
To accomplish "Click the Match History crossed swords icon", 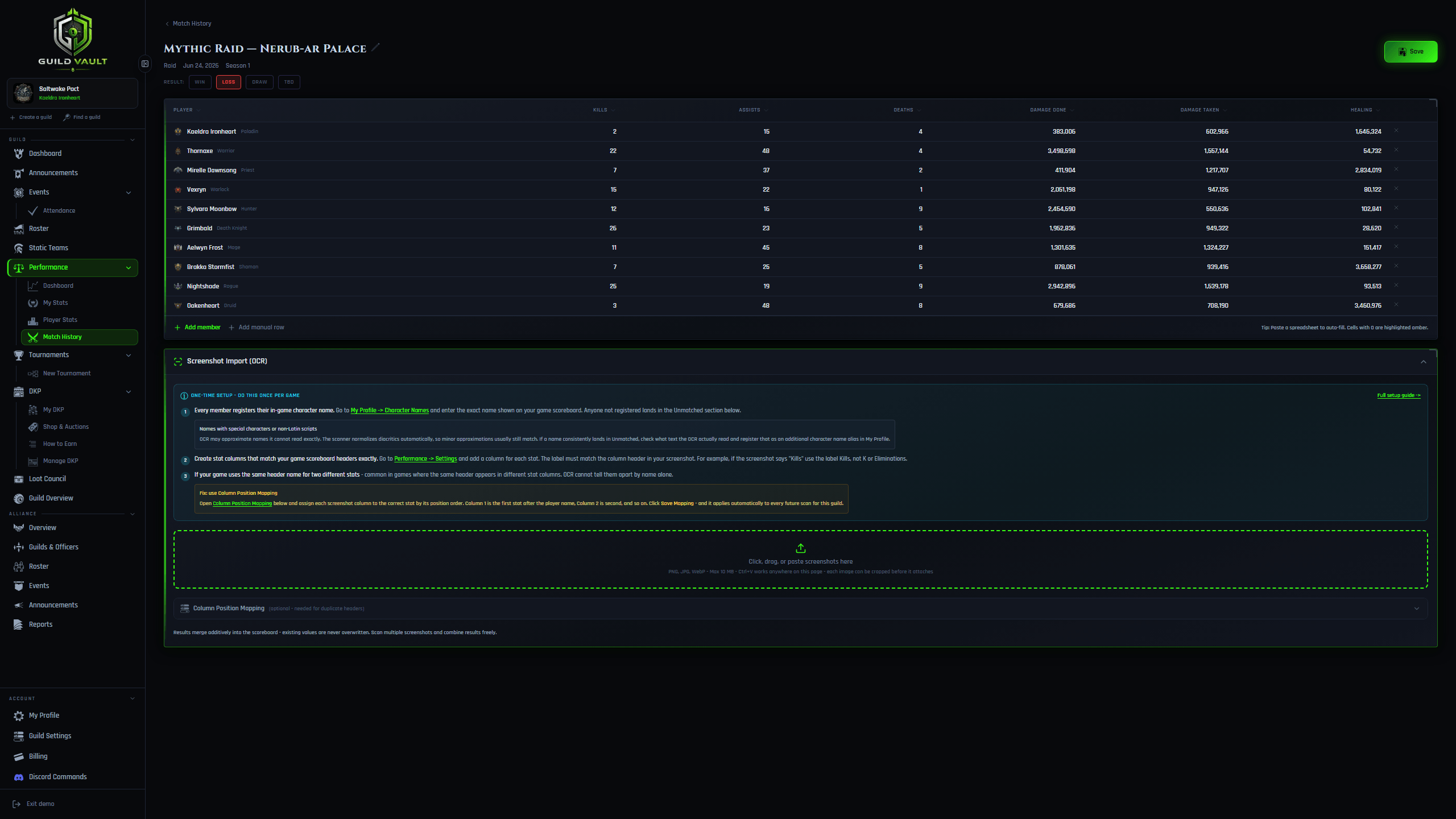I will pos(33,337).
